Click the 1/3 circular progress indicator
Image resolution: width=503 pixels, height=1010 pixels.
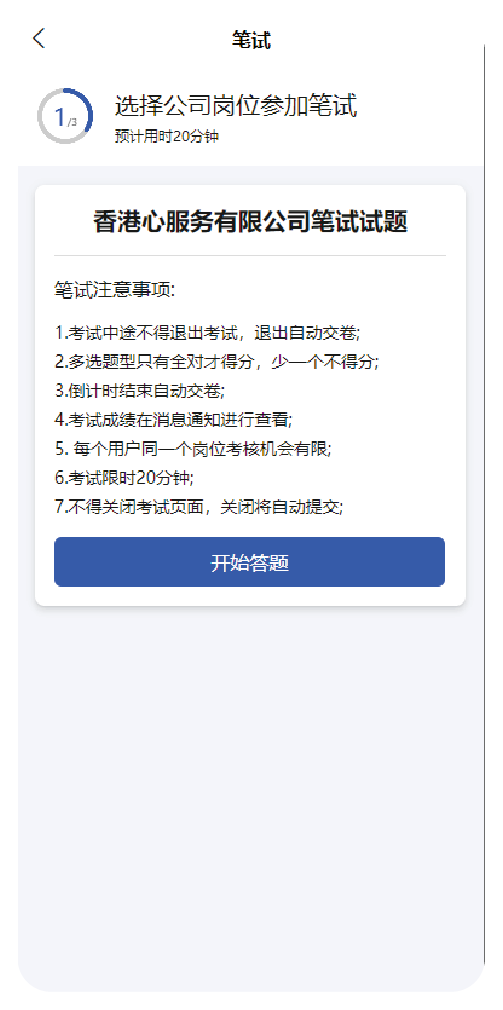(65, 117)
